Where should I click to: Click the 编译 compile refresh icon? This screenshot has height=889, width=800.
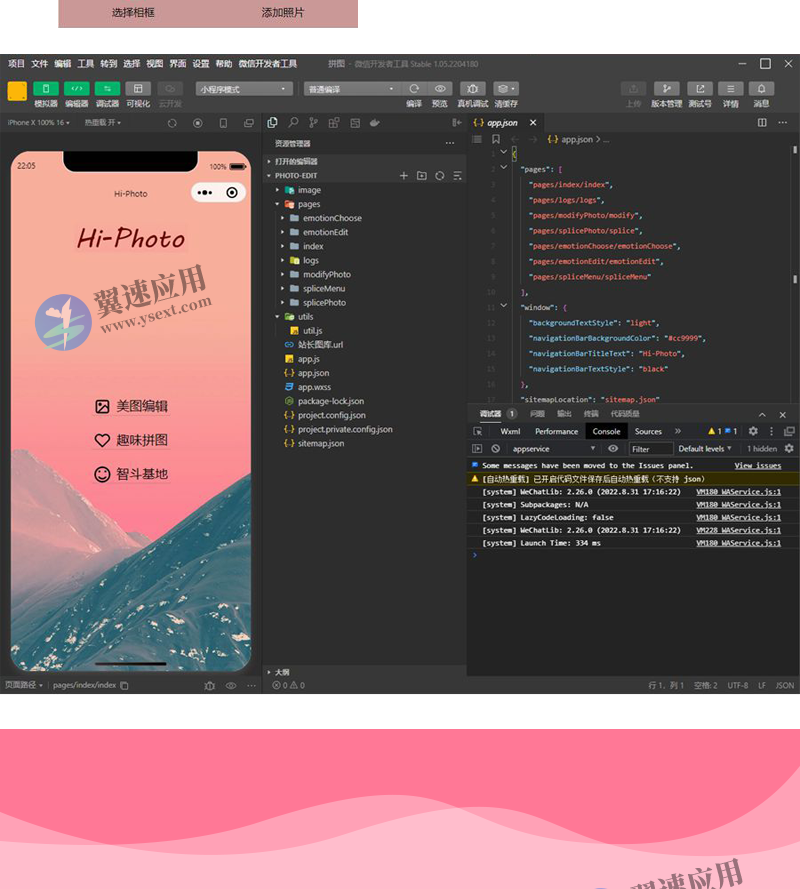coord(414,89)
